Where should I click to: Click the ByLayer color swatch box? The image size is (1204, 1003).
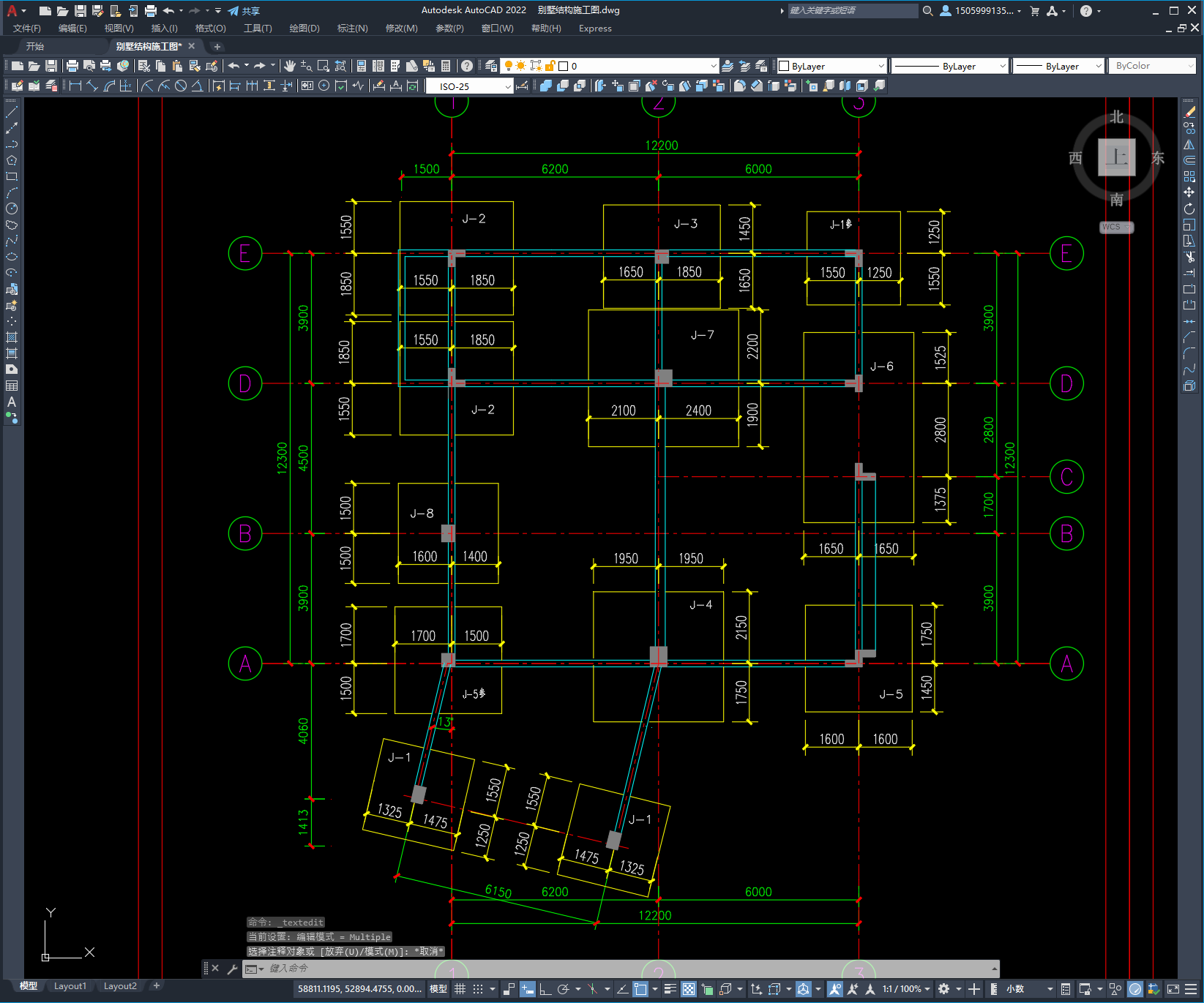[784, 66]
